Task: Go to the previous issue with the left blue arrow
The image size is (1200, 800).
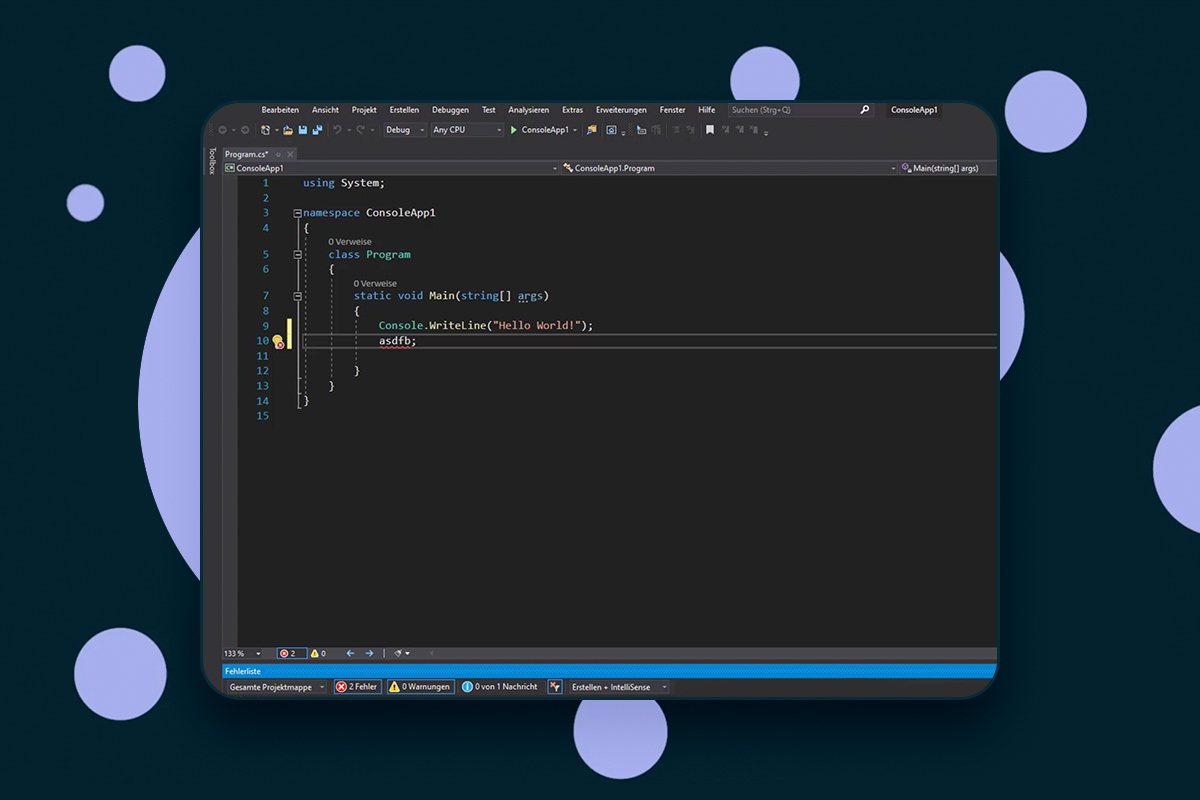Action: pyautogui.click(x=350, y=653)
